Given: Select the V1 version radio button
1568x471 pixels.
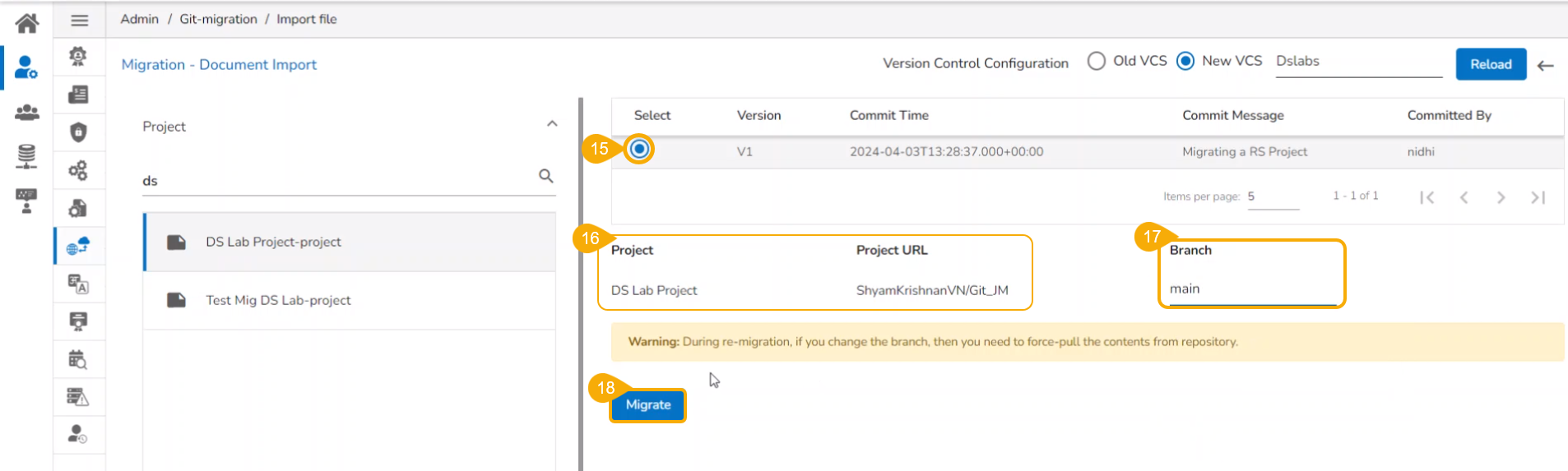Looking at the screenshot, I should click(x=639, y=150).
